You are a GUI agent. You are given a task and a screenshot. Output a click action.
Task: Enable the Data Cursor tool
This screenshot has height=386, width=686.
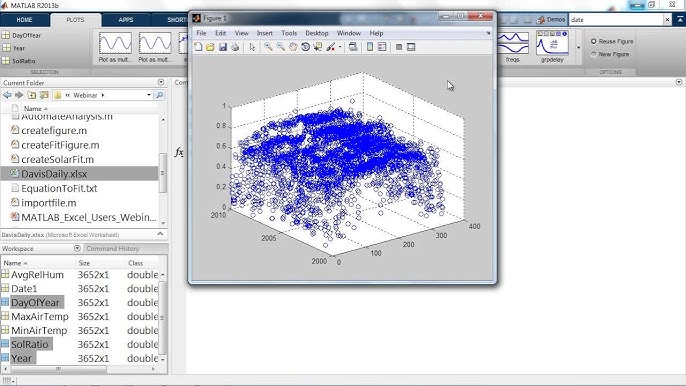pyautogui.click(x=318, y=47)
